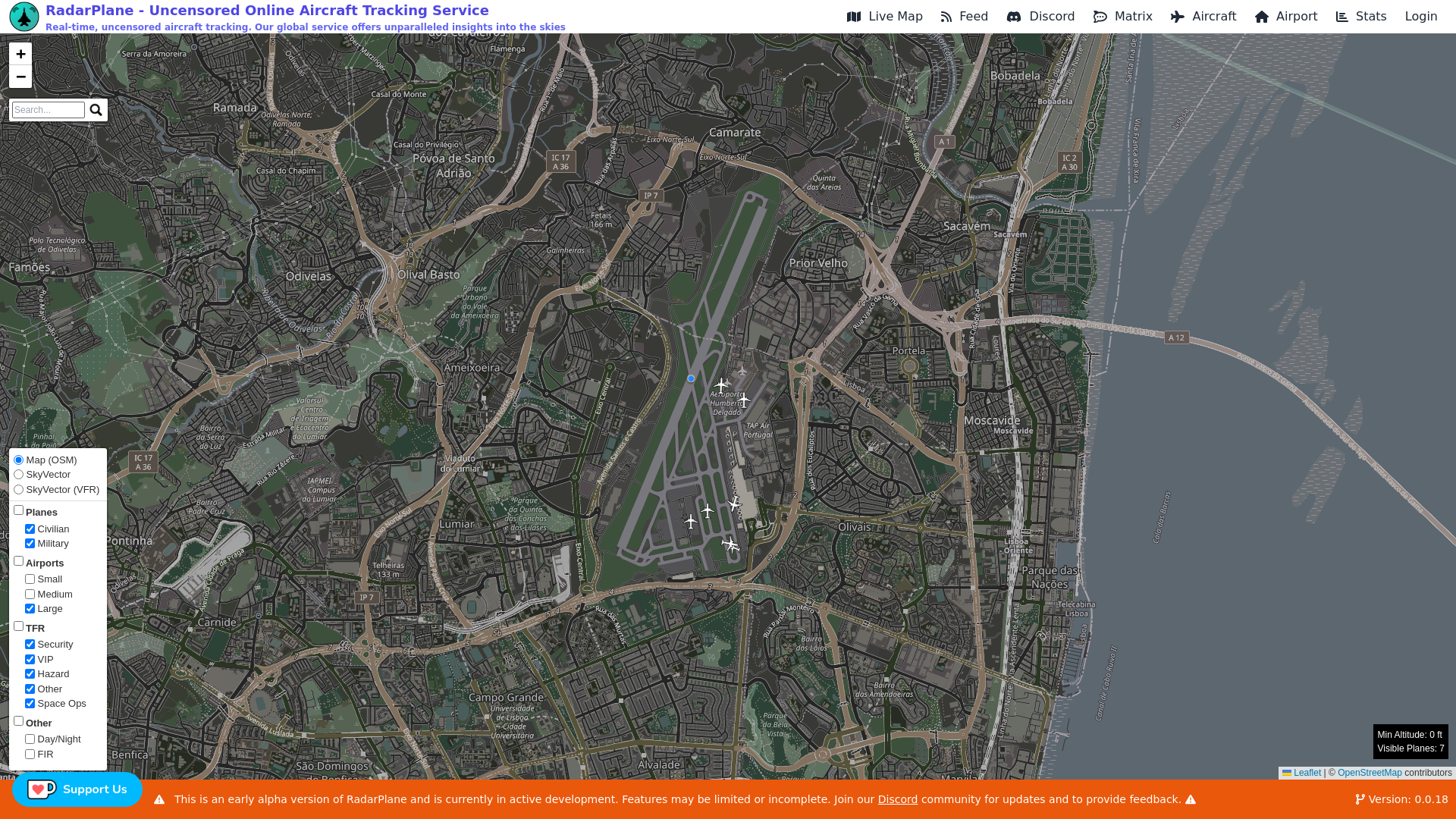This screenshot has width=1456, height=819.
Task: Click the map zoom in plus button
Action: (20, 54)
